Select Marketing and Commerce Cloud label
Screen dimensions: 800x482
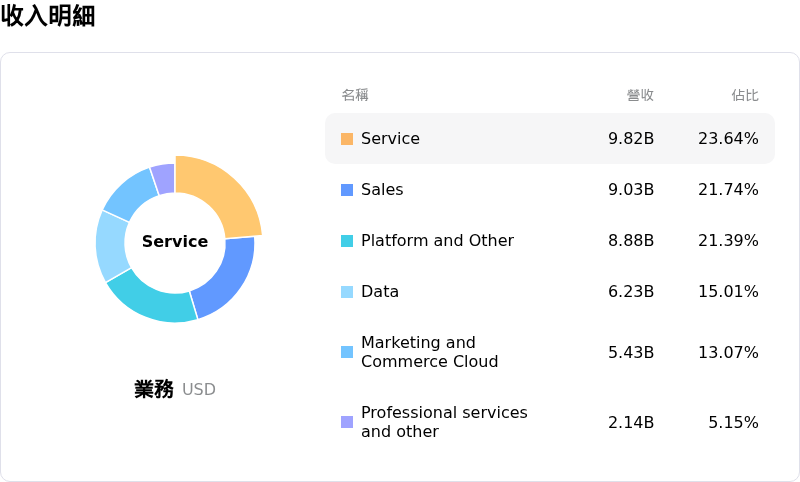tap(429, 352)
